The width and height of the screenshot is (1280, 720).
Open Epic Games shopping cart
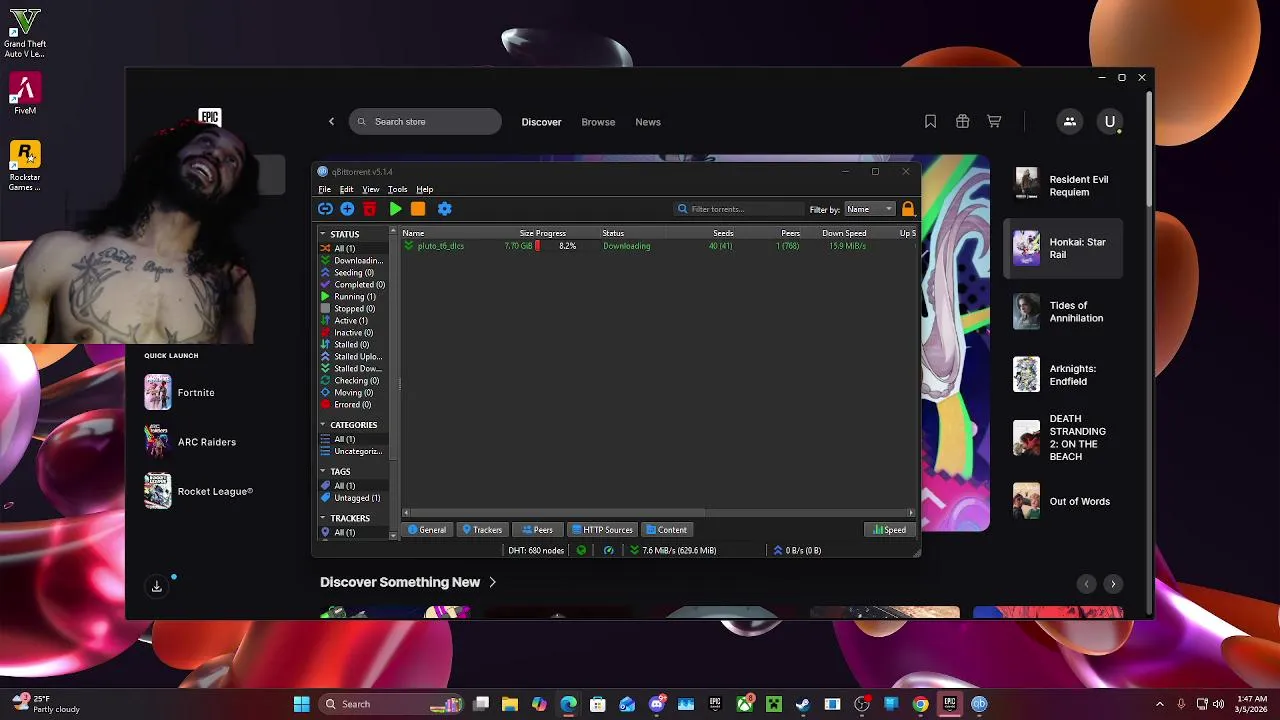[994, 122]
